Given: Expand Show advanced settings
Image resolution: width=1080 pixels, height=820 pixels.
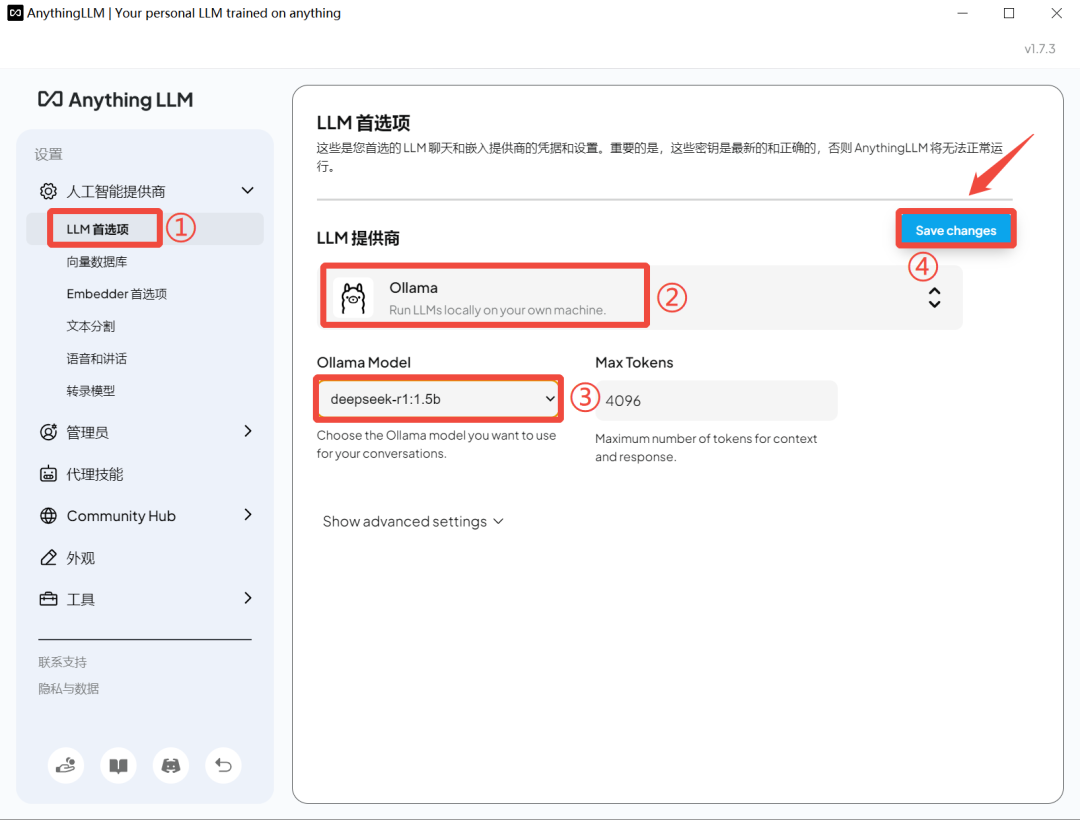Looking at the screenshot, I should click(x=413, y=522).
